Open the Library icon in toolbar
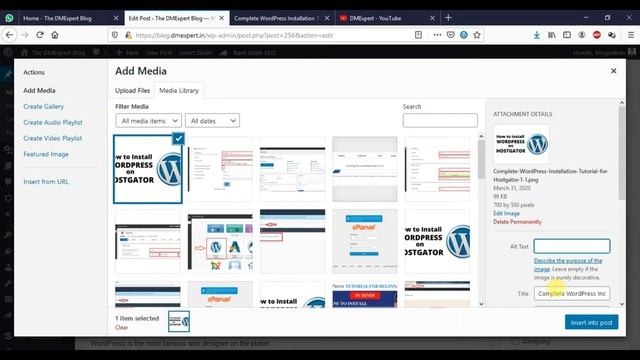Image resolution: width=640 pixels, height=360 pixels. (x=552, y=35)
